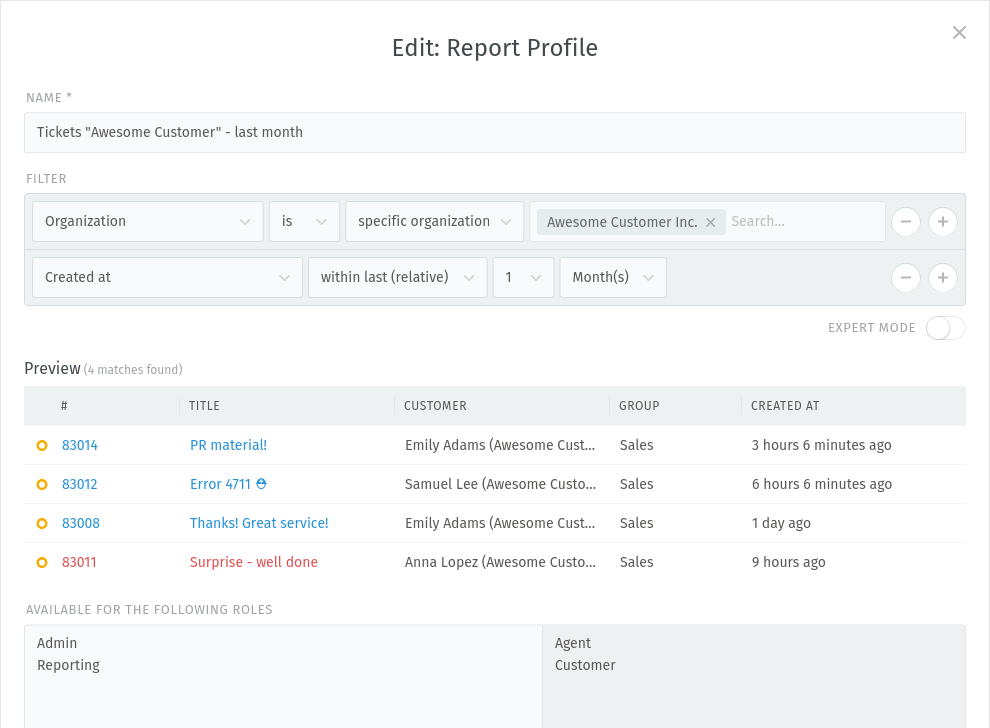Open the 'is' operator dropdown

[x=304, y=222]
